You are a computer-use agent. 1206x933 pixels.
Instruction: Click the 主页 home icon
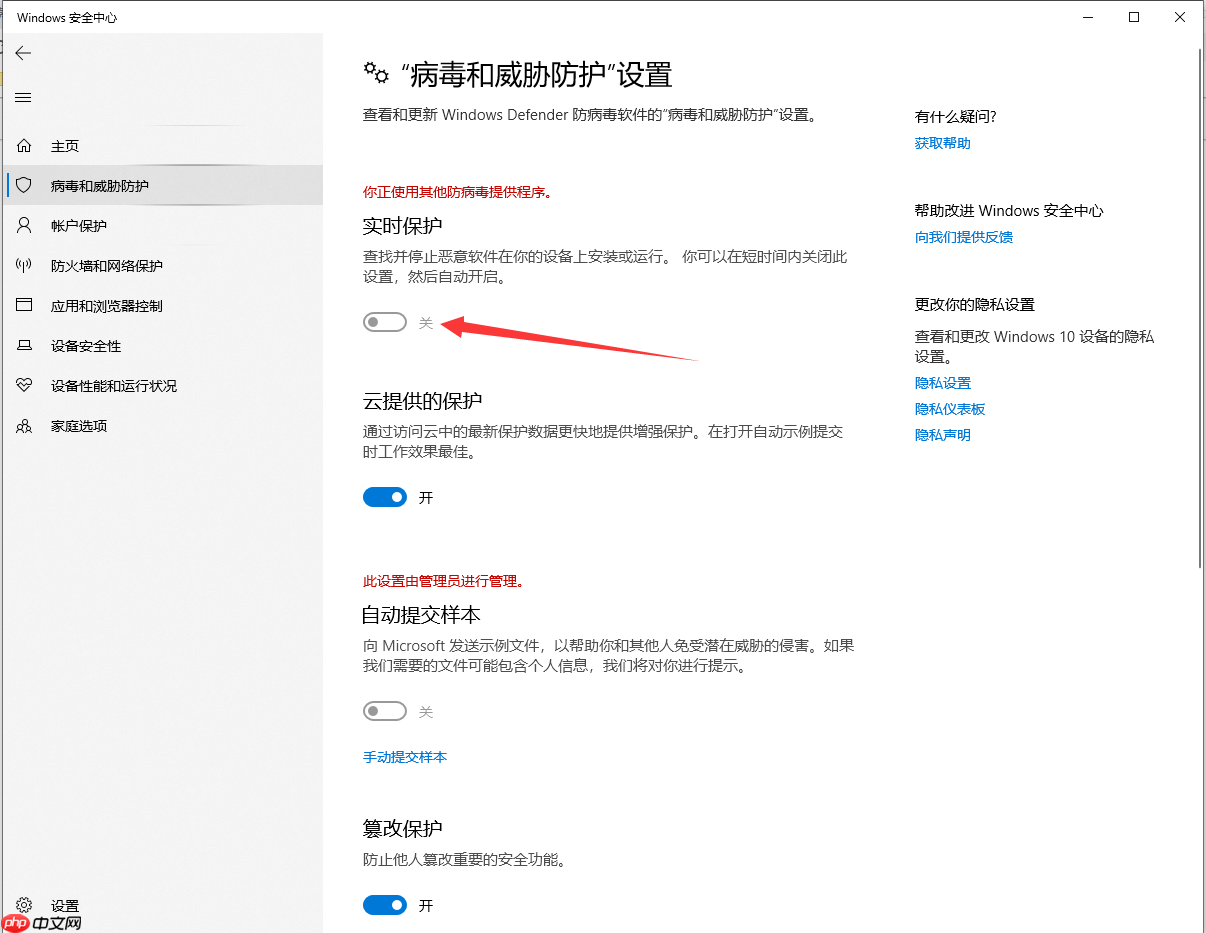click(23, 145)
